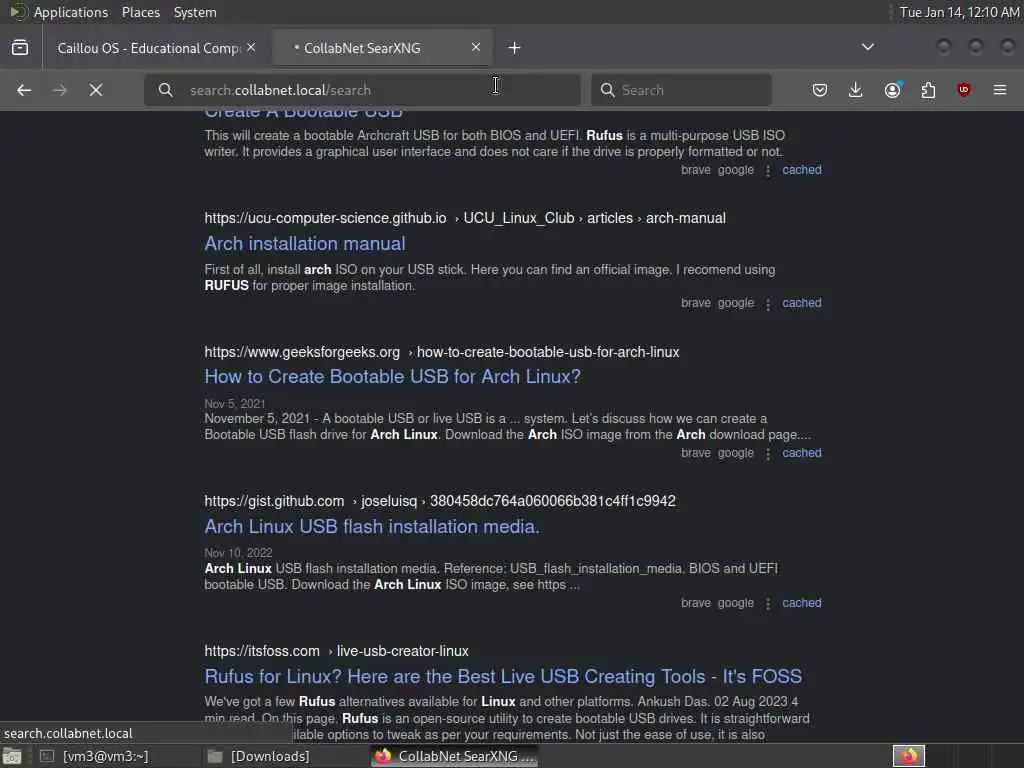Go back to the previous page
This screenshot has height=768, width=1024.
click(24, 90)
